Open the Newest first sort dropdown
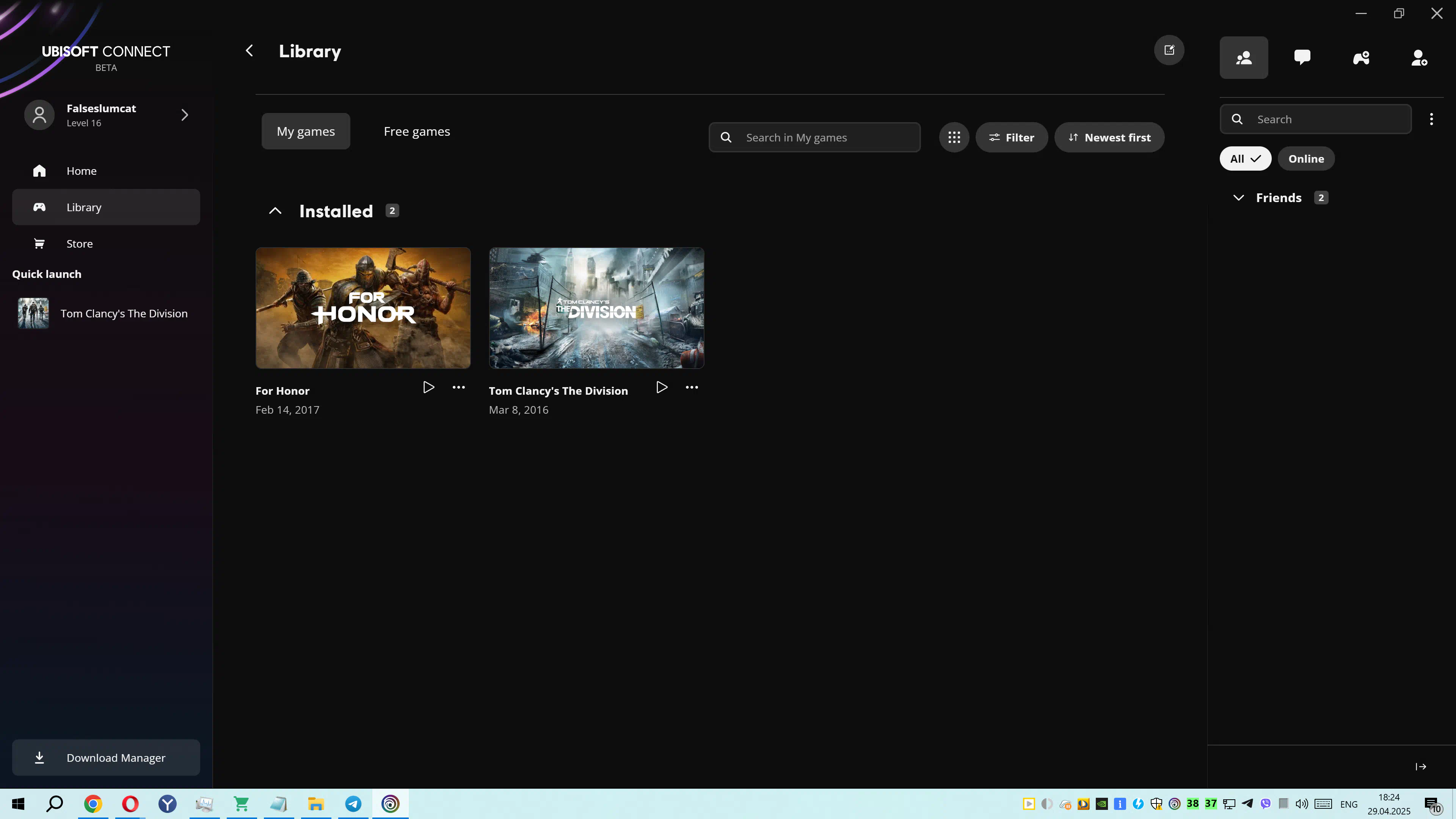This screenshot has height=819, width=1456. pyautogui.click(x=1109, y=137)
